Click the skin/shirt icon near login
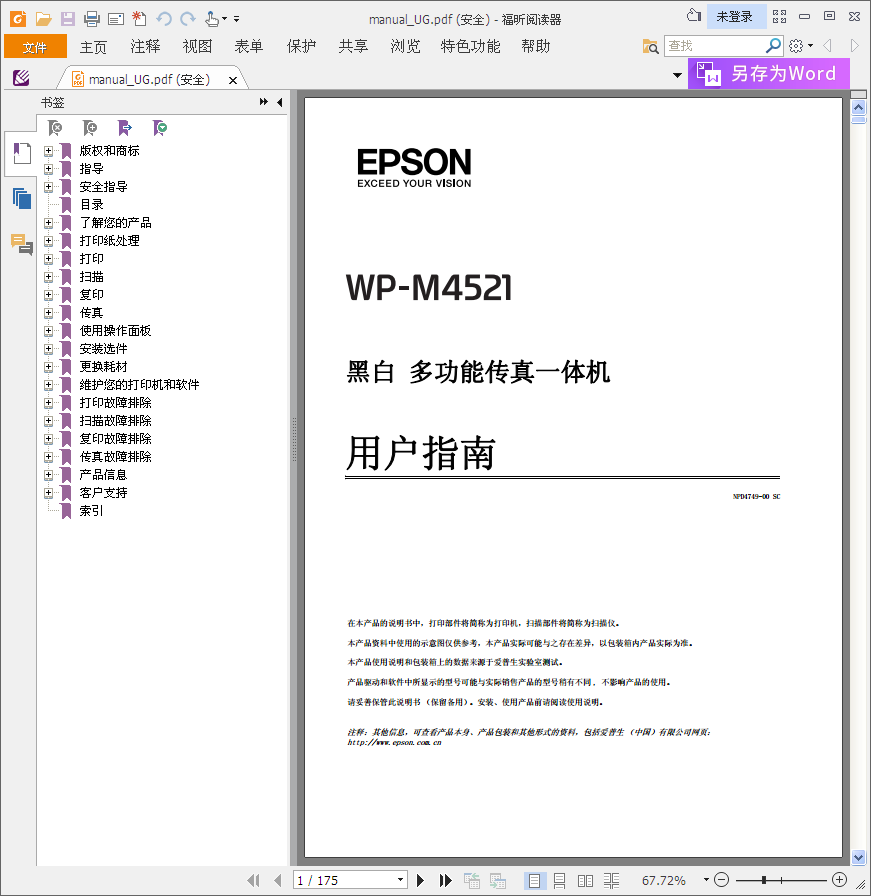 (694, 16)
